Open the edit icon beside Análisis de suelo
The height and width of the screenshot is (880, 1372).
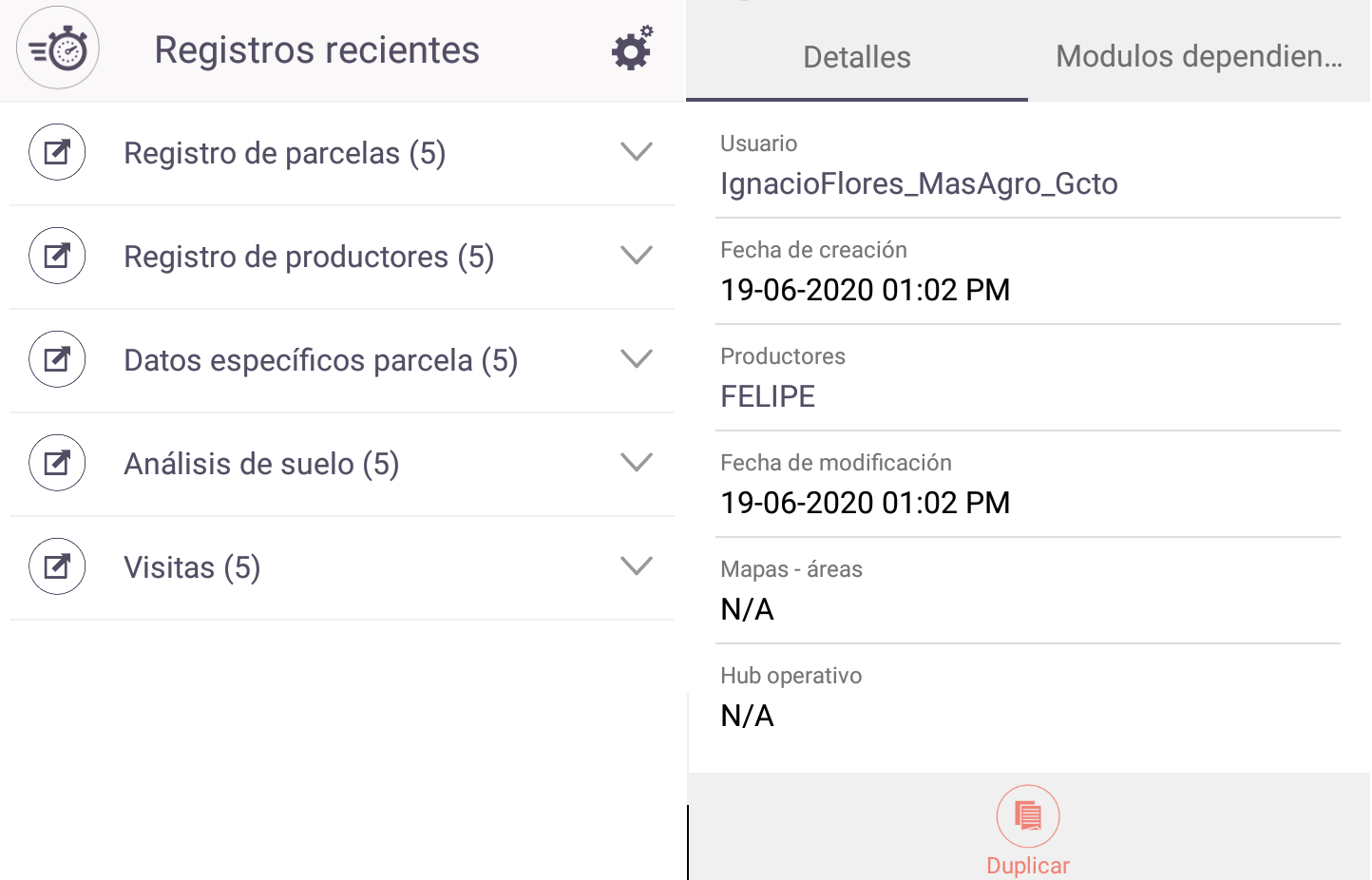pos(57,463)
